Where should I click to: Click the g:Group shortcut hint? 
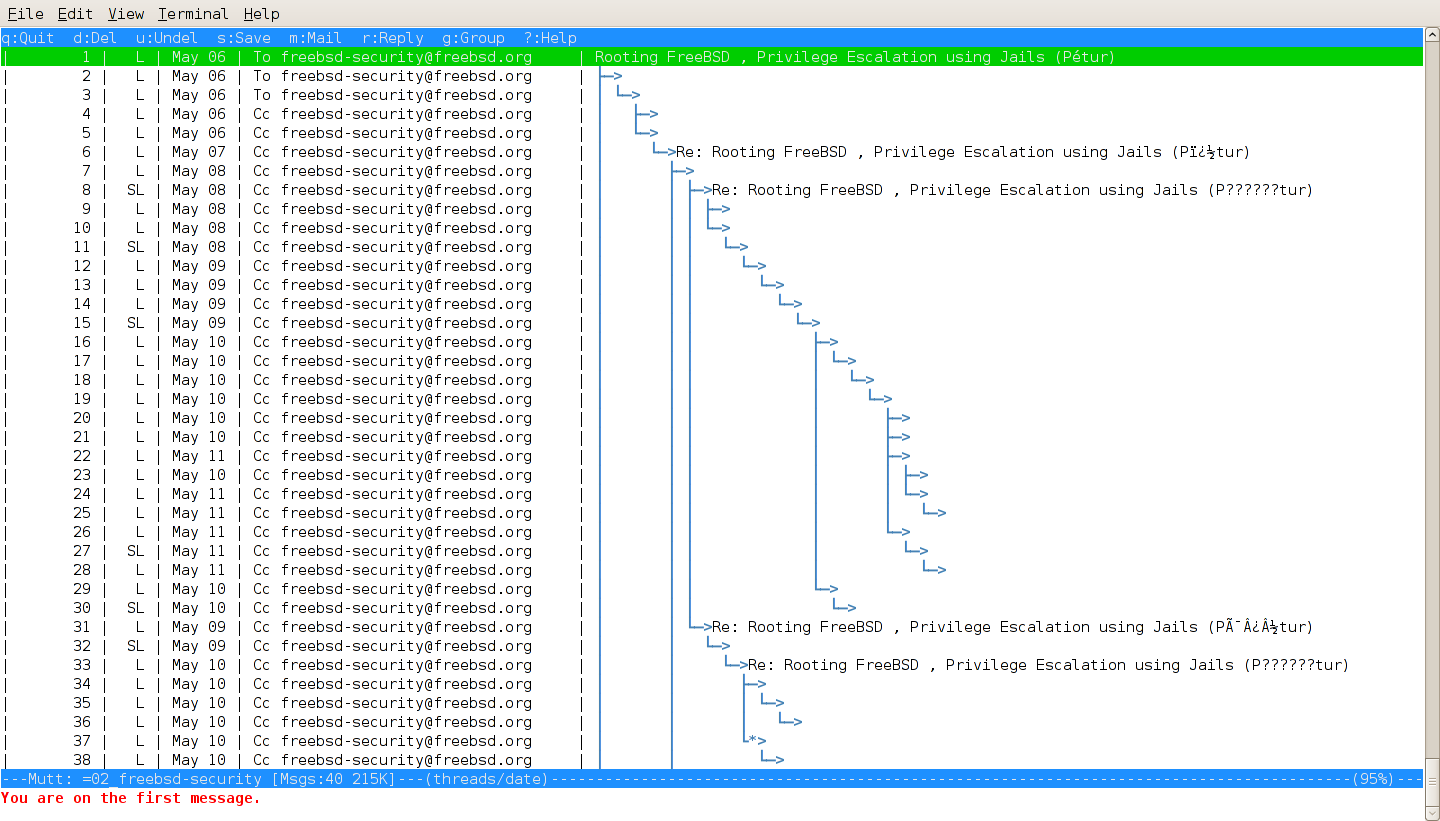[x=473, y=38]
